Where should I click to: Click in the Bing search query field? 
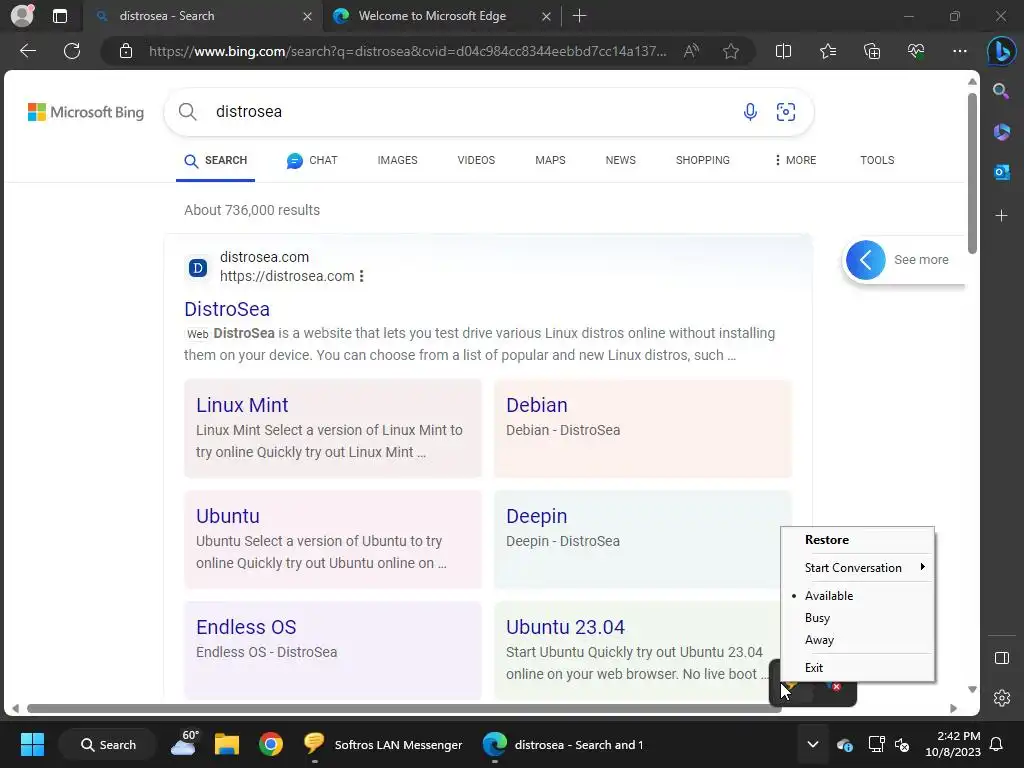[470, 112]
